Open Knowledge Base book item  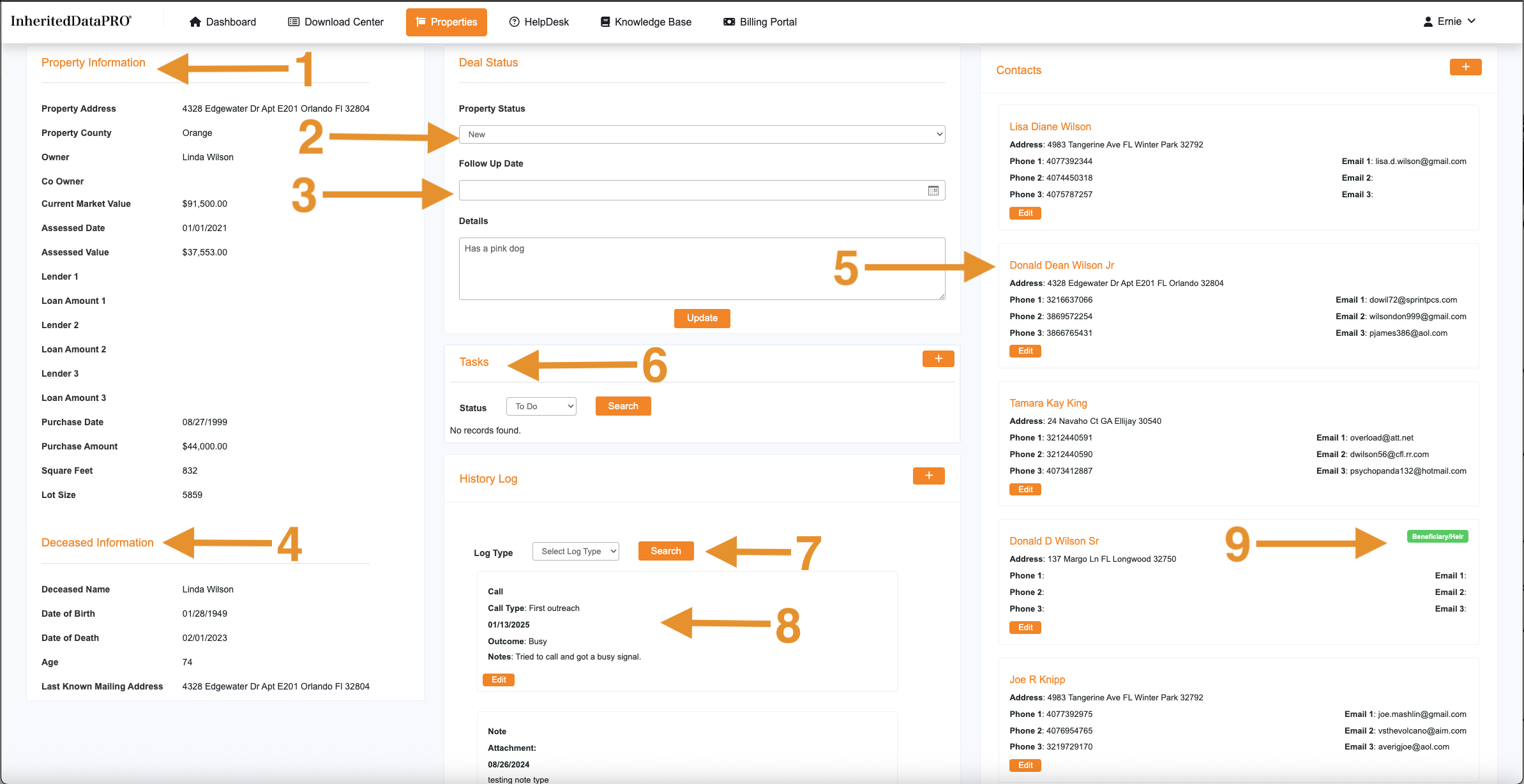tap(645, 22)
